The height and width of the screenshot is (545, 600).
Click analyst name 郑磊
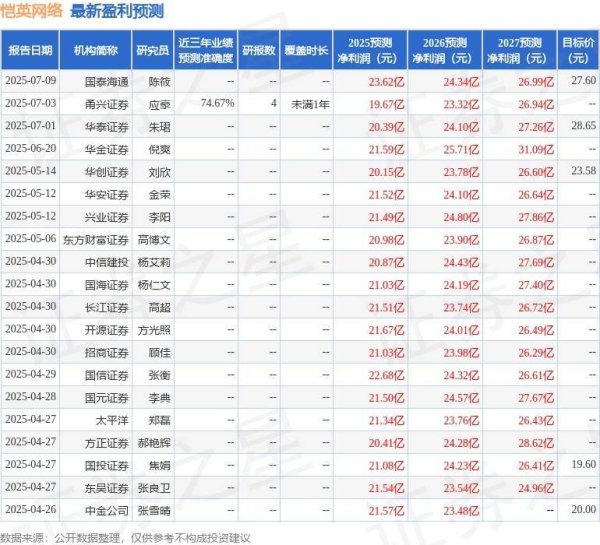[x=159, y=420]
